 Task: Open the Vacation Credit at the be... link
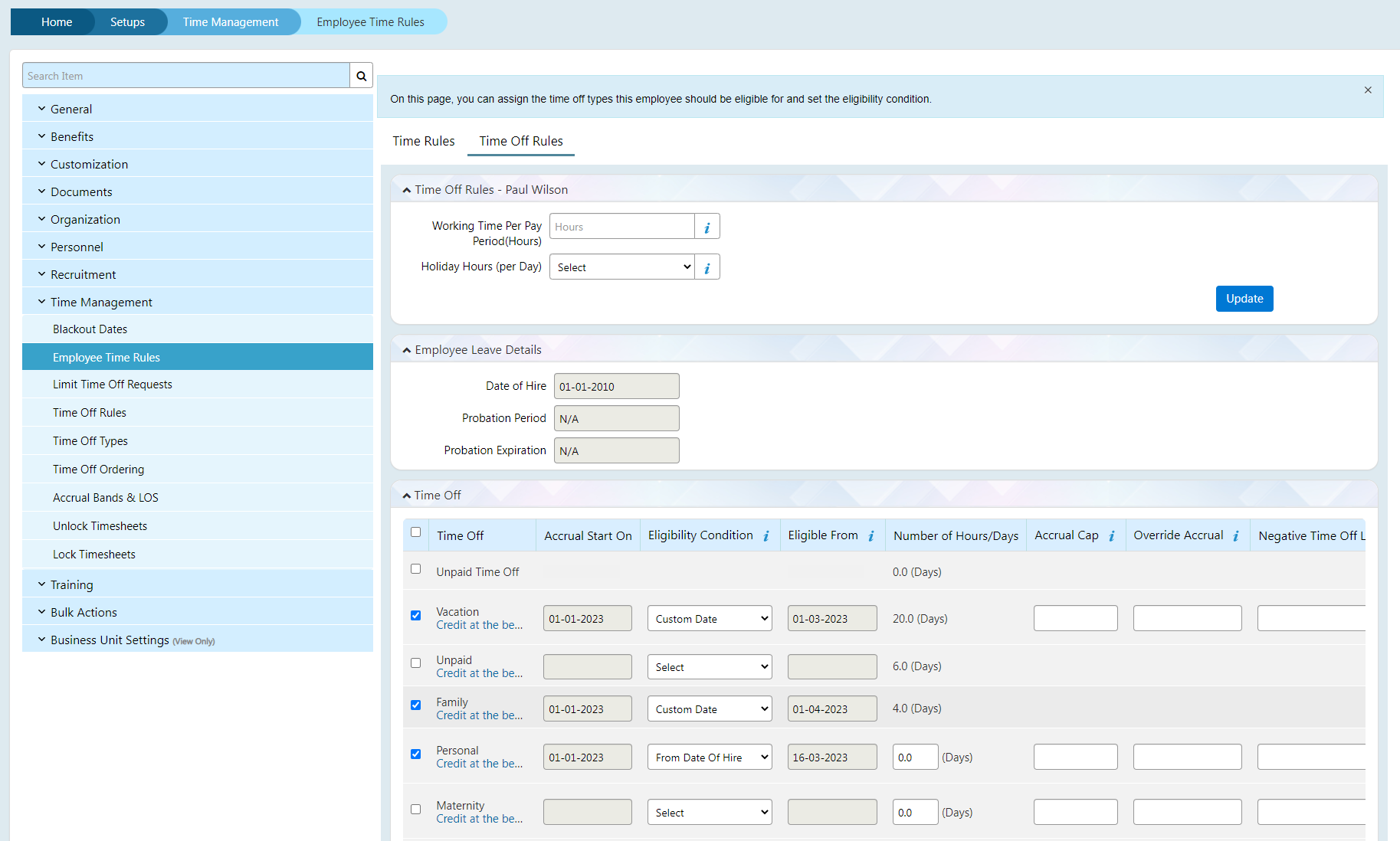coord(480,625)
